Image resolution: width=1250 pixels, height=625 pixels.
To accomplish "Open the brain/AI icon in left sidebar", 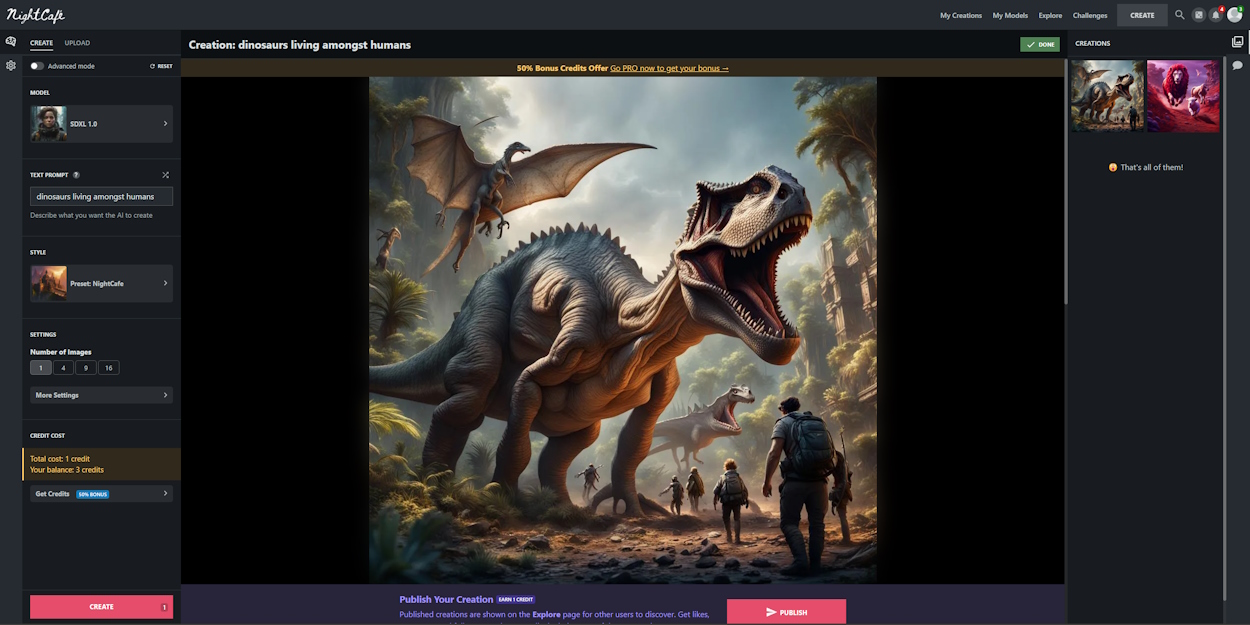I will pyautogui.click(x=10, y=40).
